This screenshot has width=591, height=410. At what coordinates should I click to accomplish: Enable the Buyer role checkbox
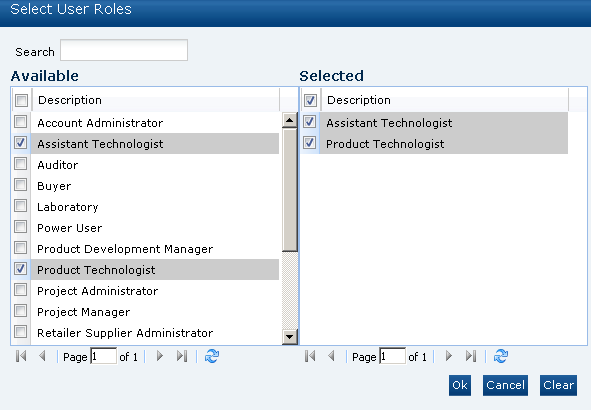(x=20, y=185)
